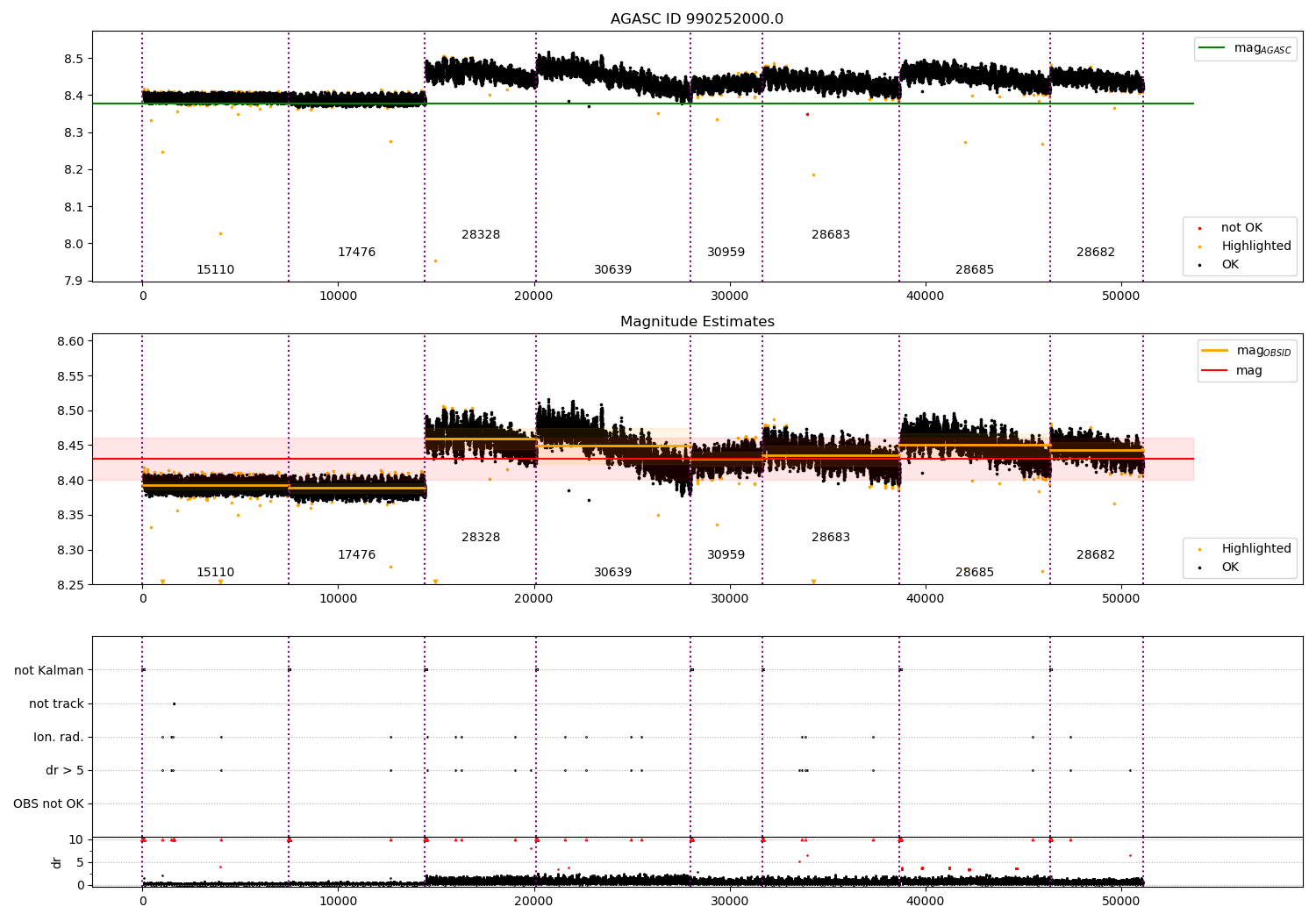
Task: Click y-axis tick 8.3 on top plot
Action: [x=74, y=133]
